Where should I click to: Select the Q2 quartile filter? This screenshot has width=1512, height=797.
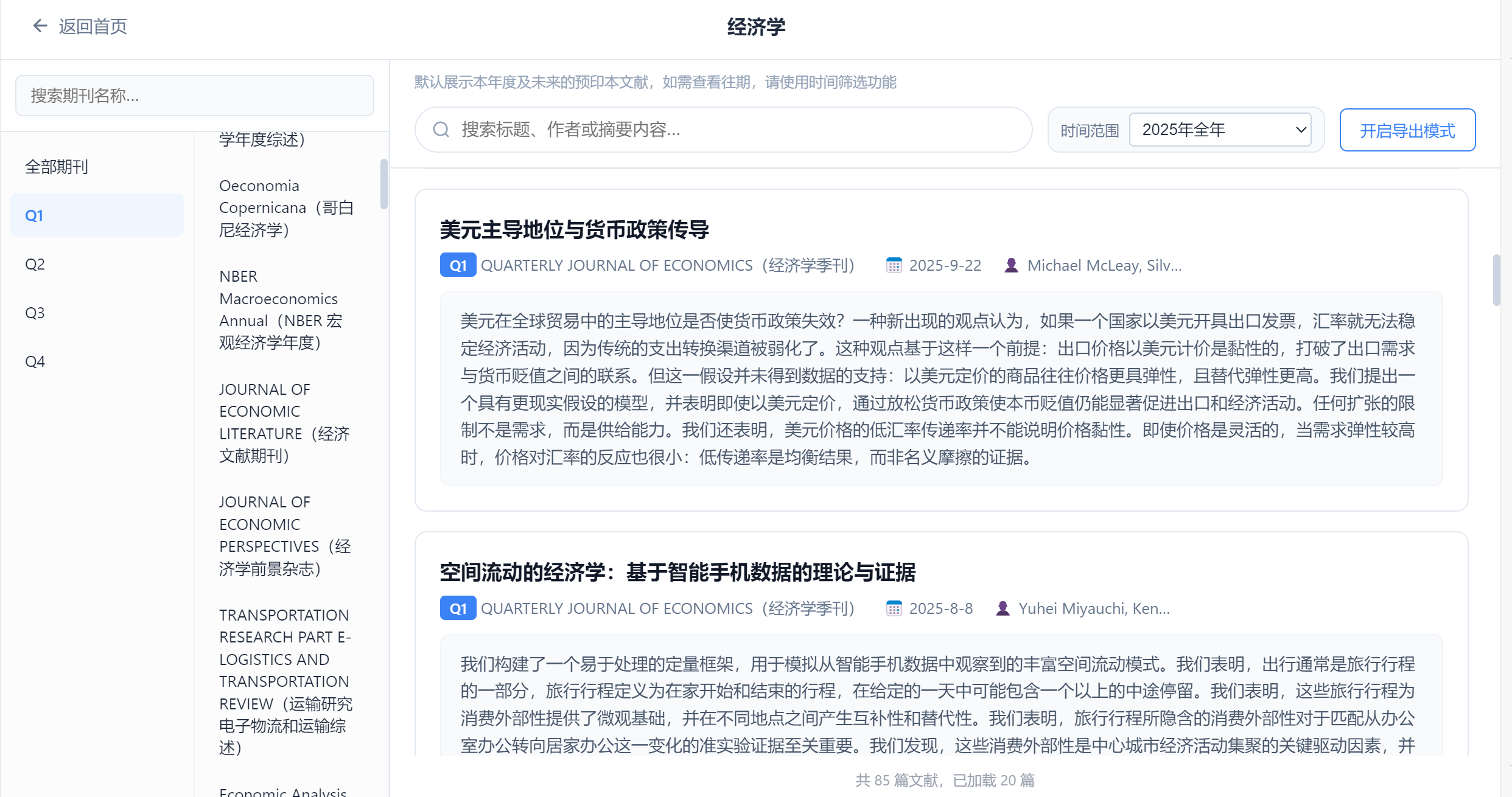point(97,264)
